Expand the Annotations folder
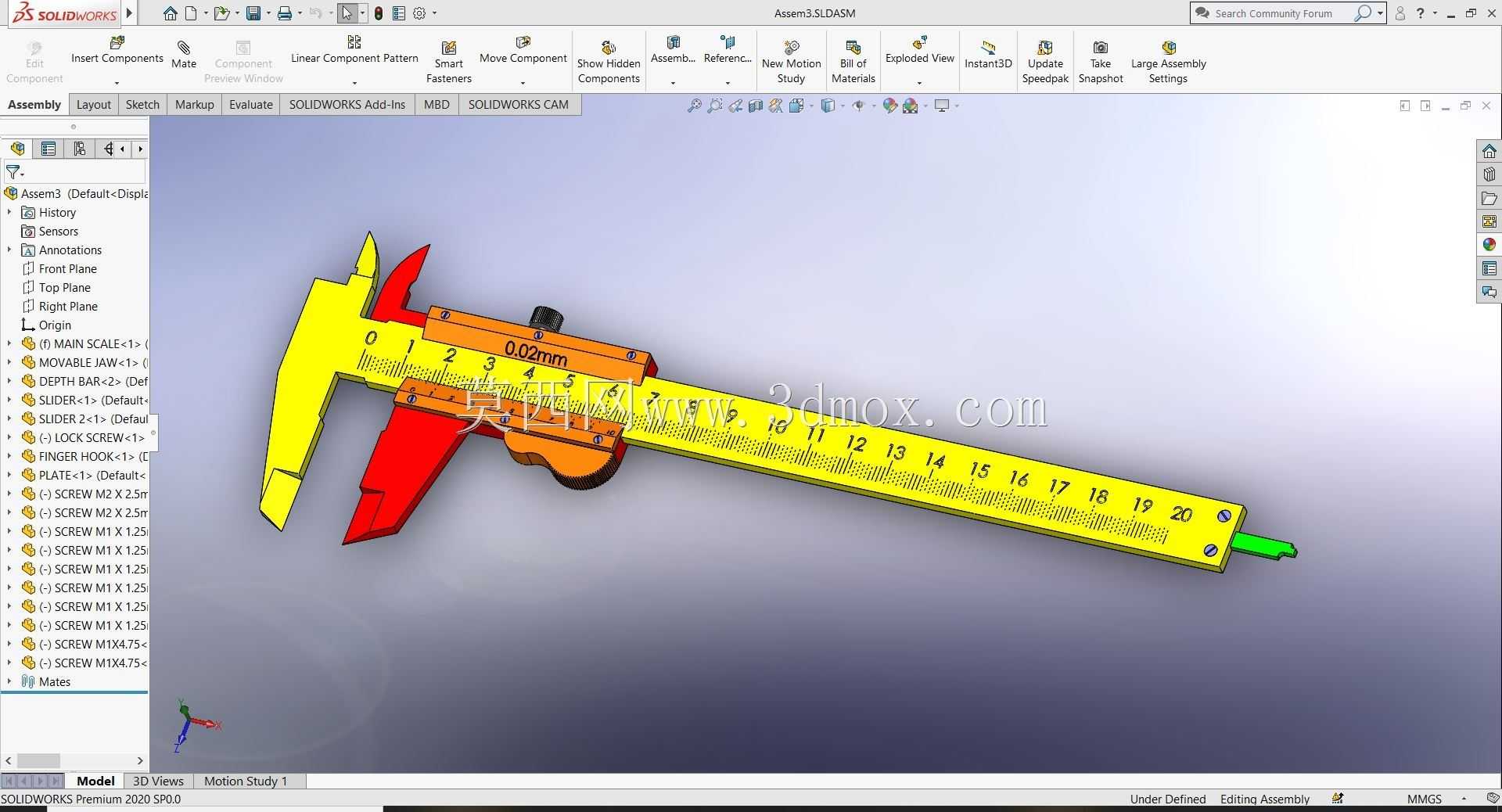 (9, 250)
